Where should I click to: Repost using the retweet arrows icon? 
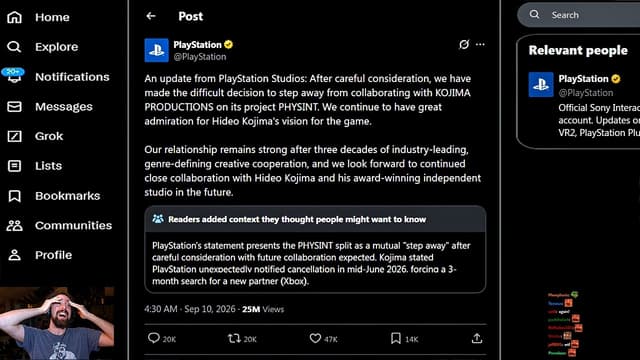pyautogui.click(x=234, y=338)
